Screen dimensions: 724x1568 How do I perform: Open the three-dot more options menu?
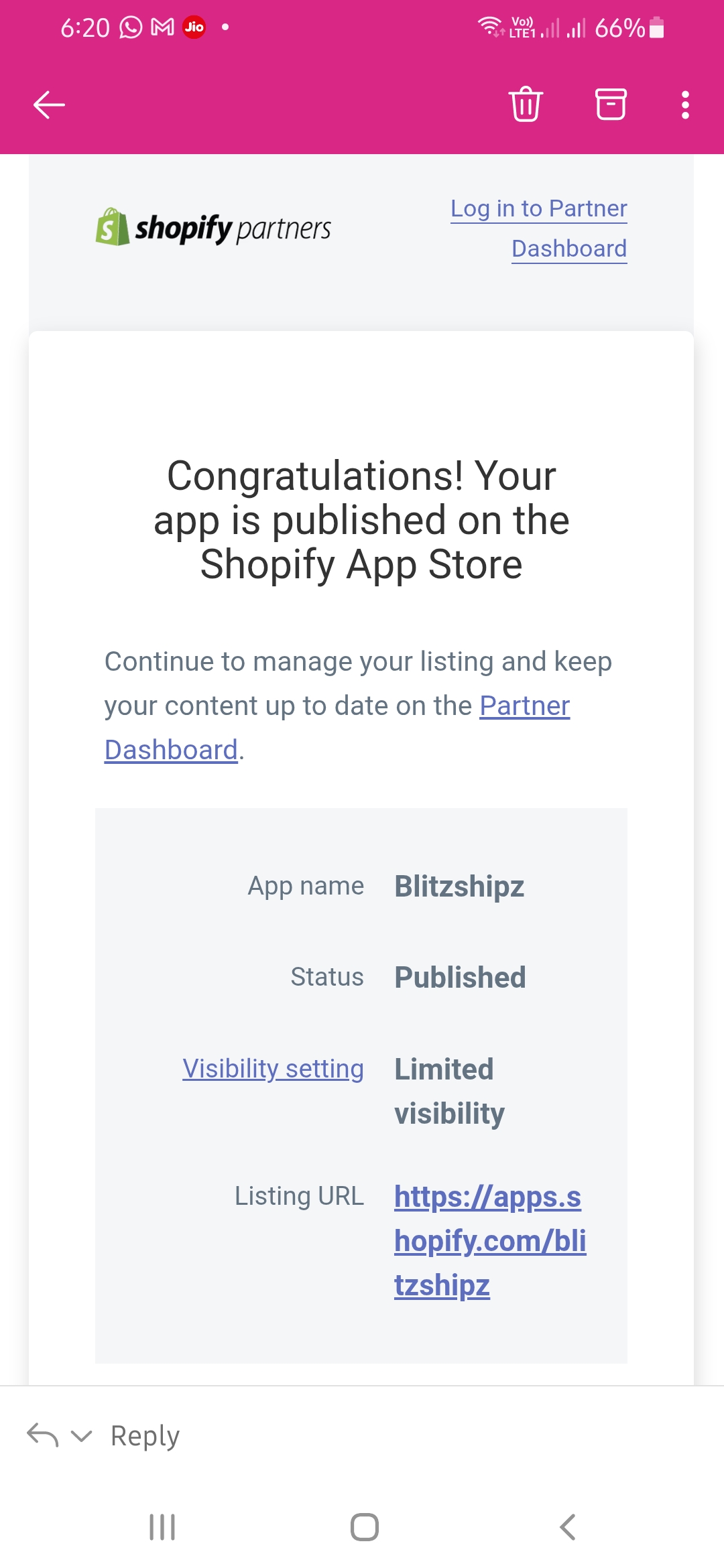pos(684,105)
